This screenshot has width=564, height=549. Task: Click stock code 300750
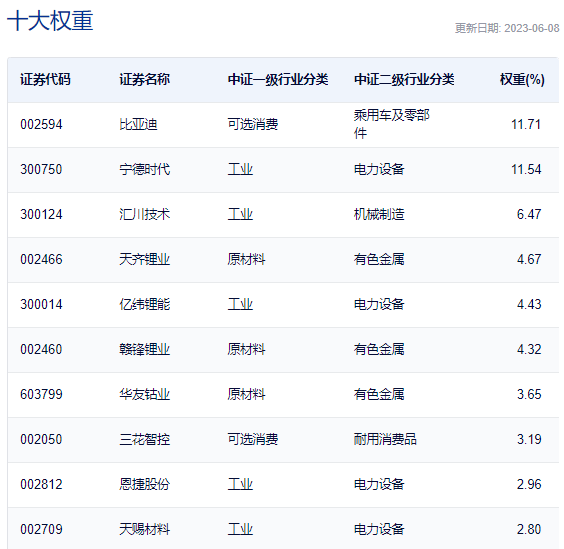point(41,169)
